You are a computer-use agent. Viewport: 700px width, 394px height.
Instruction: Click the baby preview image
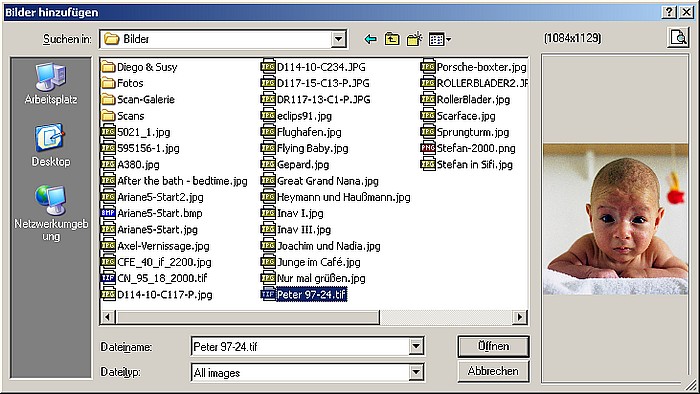tap(615, 219)
